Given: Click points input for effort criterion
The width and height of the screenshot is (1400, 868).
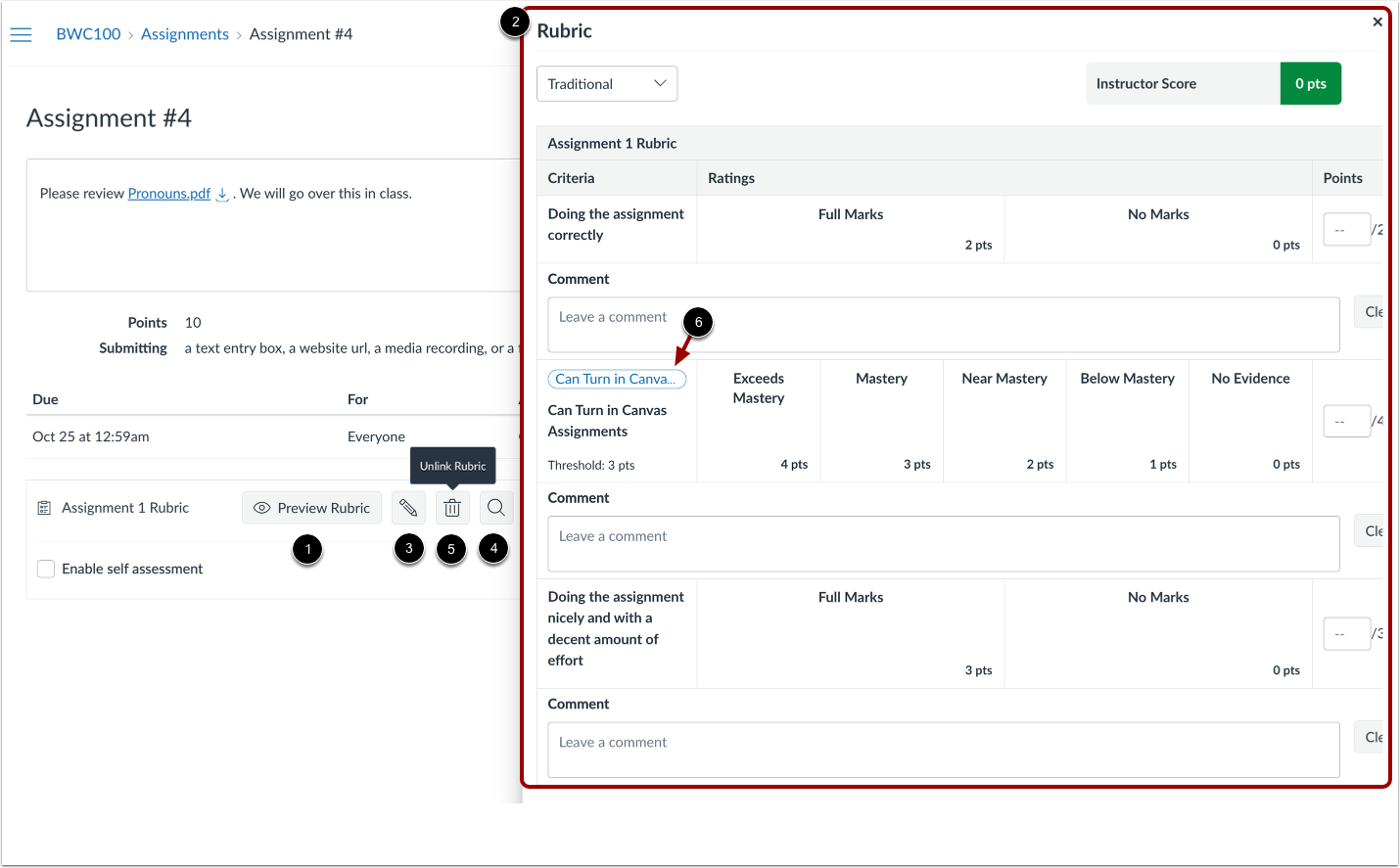Looking at the screenshot, I should (x=1346, y=634).
